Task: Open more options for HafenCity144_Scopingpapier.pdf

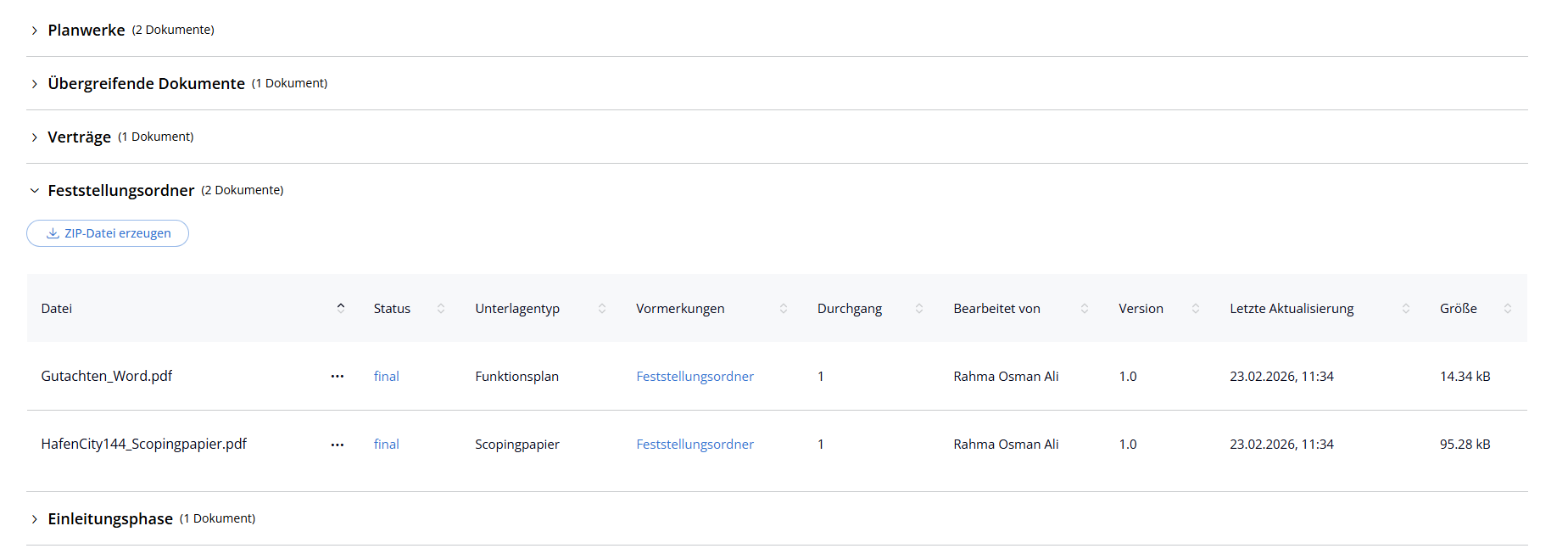Action: pos(338,444)
